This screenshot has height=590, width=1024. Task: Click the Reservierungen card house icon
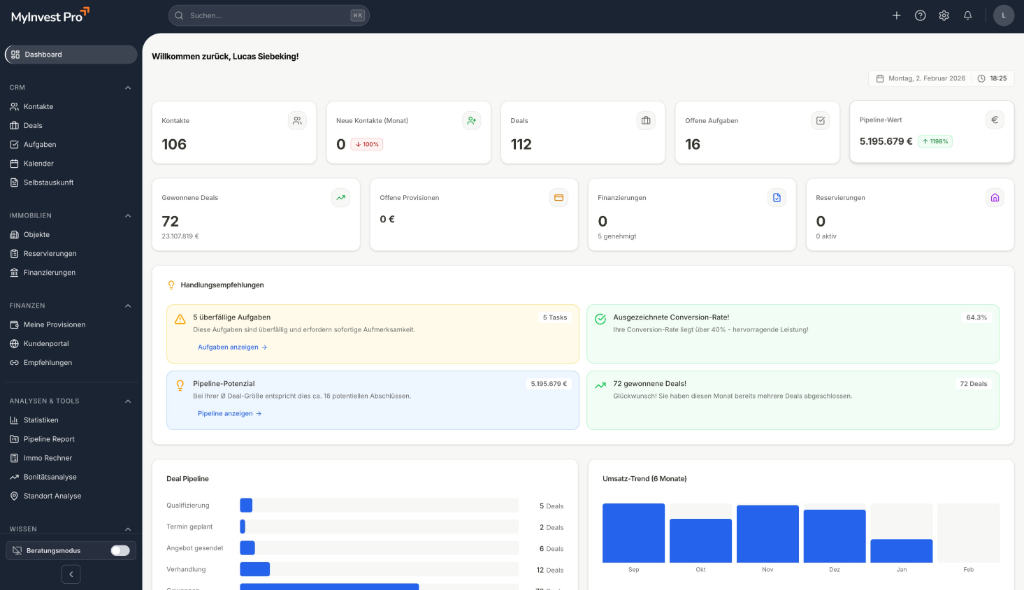994,197
